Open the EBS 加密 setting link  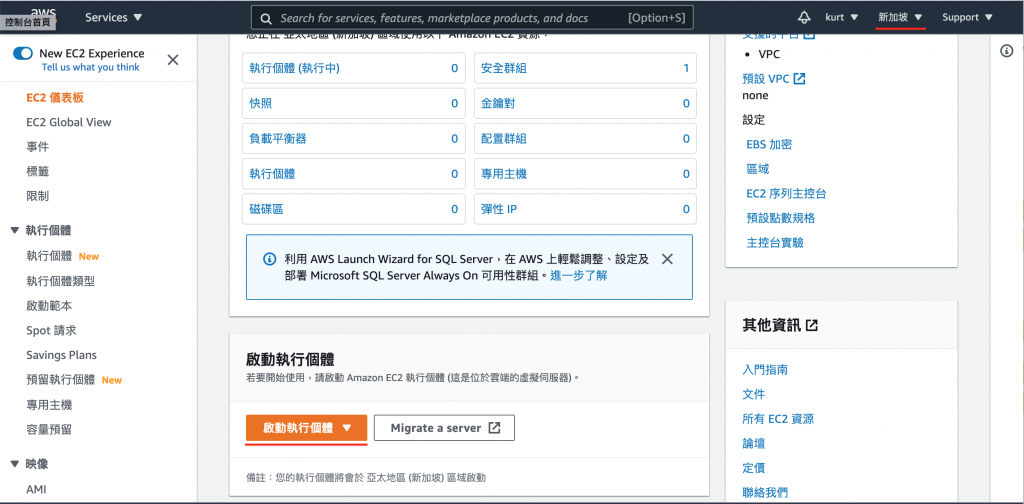coord(769,144)
